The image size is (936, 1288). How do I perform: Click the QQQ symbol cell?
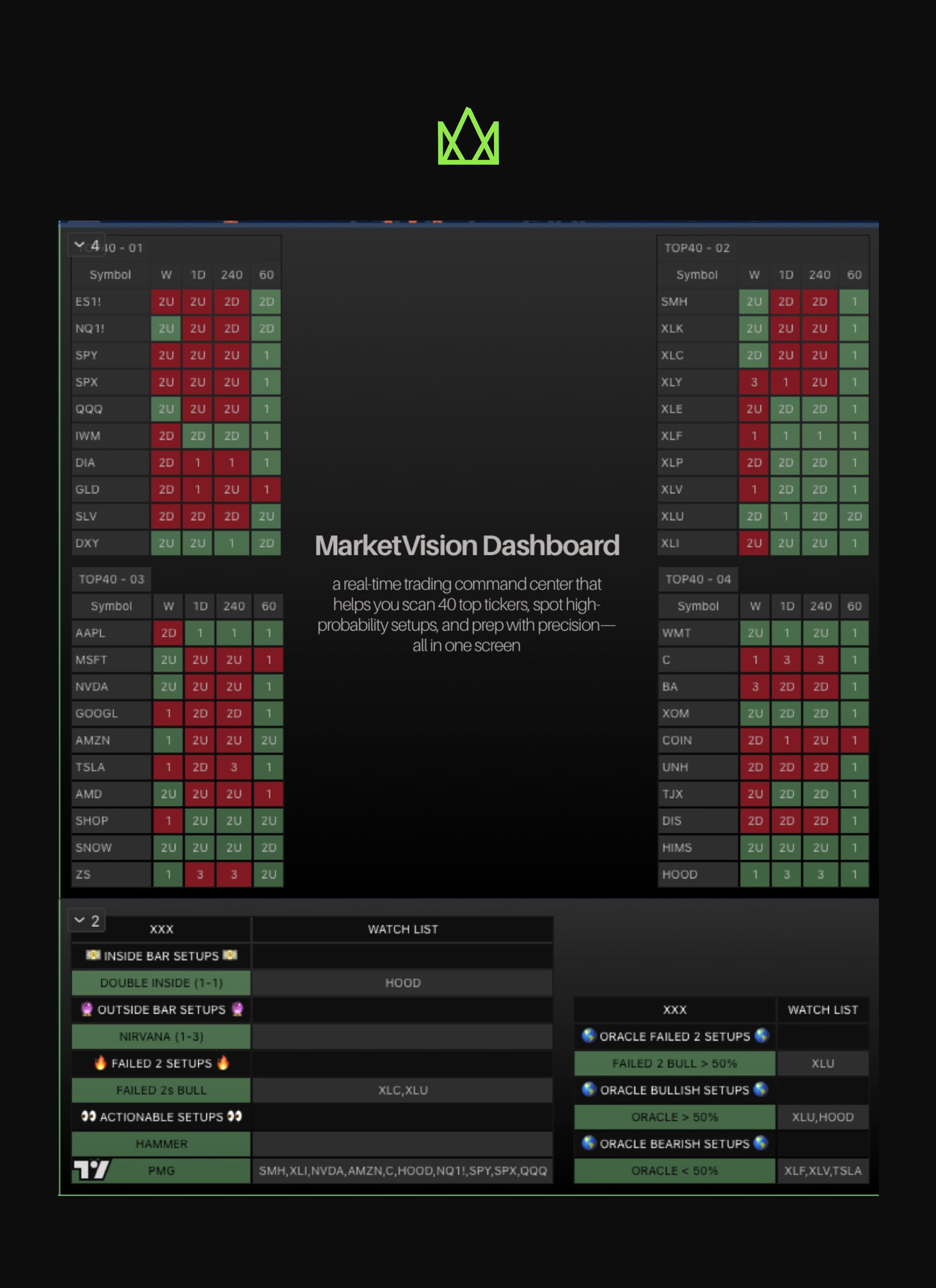click(110, 409)
